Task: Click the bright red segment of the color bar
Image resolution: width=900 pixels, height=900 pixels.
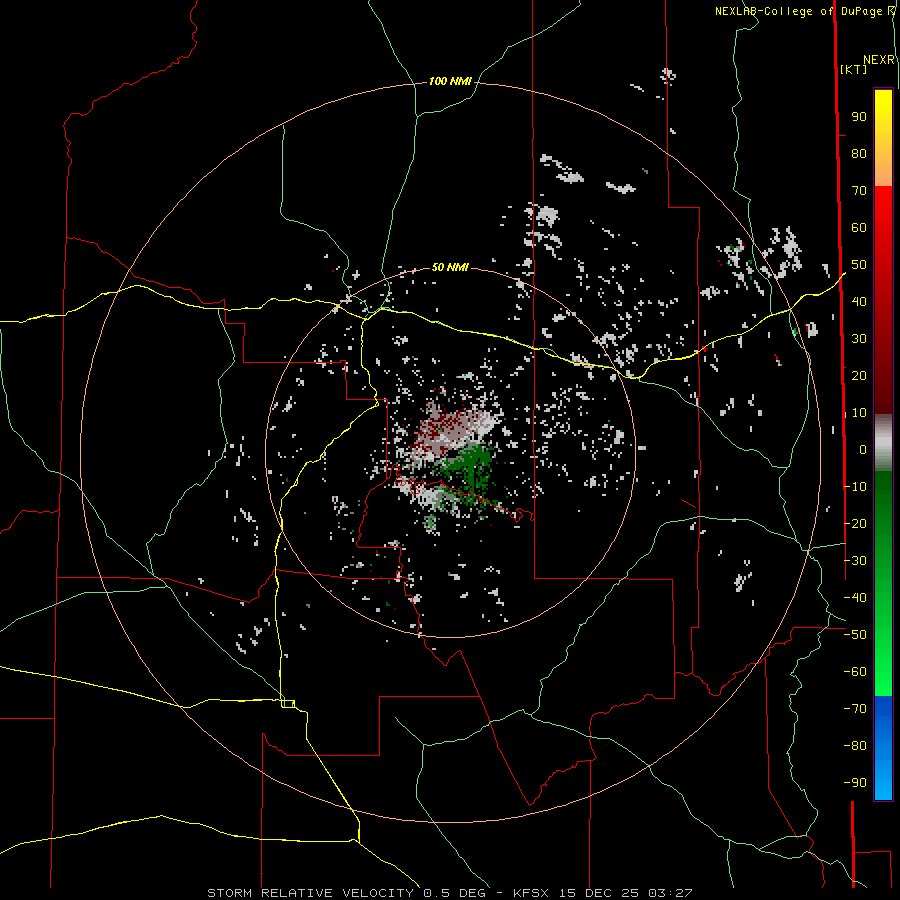Action: pyautogui.click(x=883, y=205)
